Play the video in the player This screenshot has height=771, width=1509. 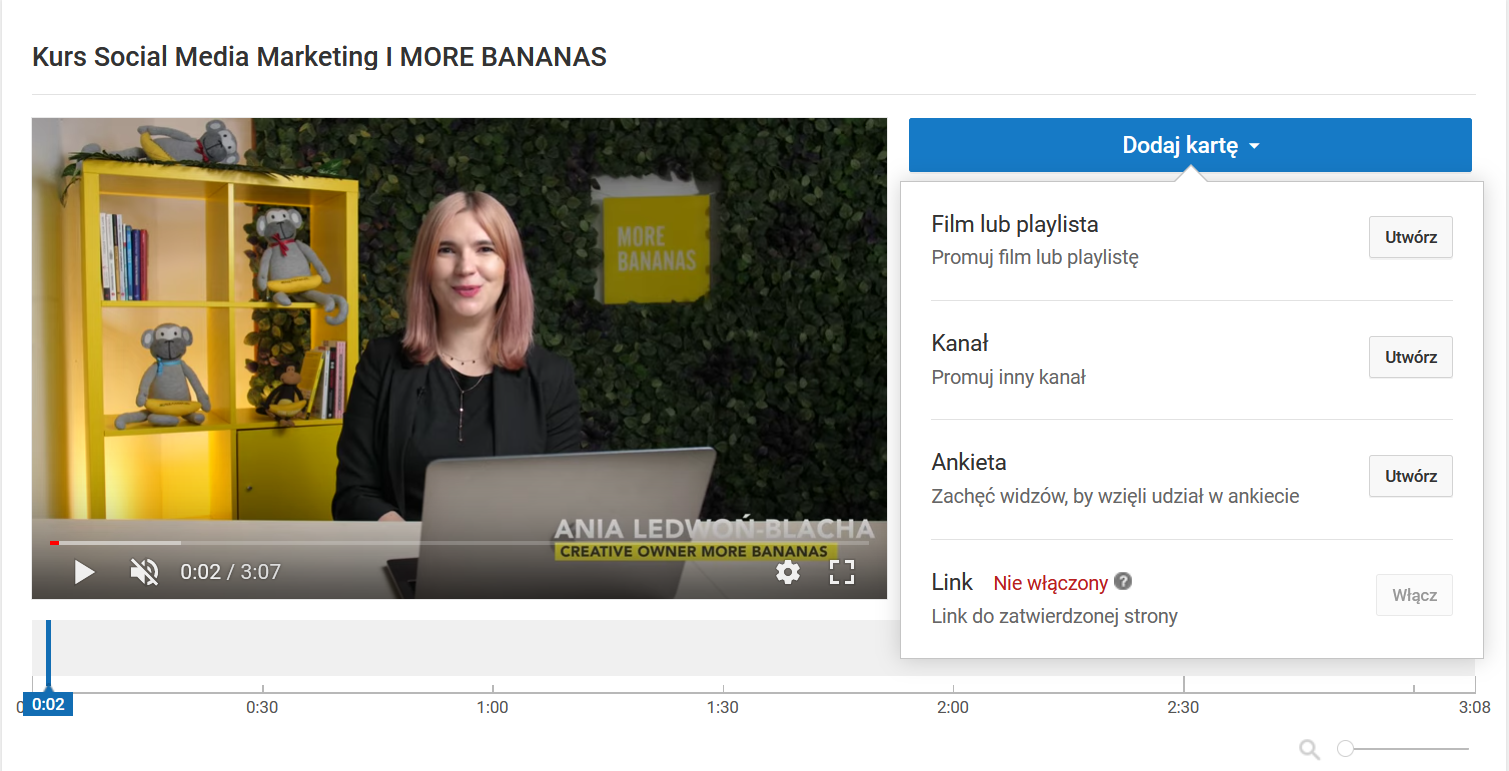click(85, 572)
